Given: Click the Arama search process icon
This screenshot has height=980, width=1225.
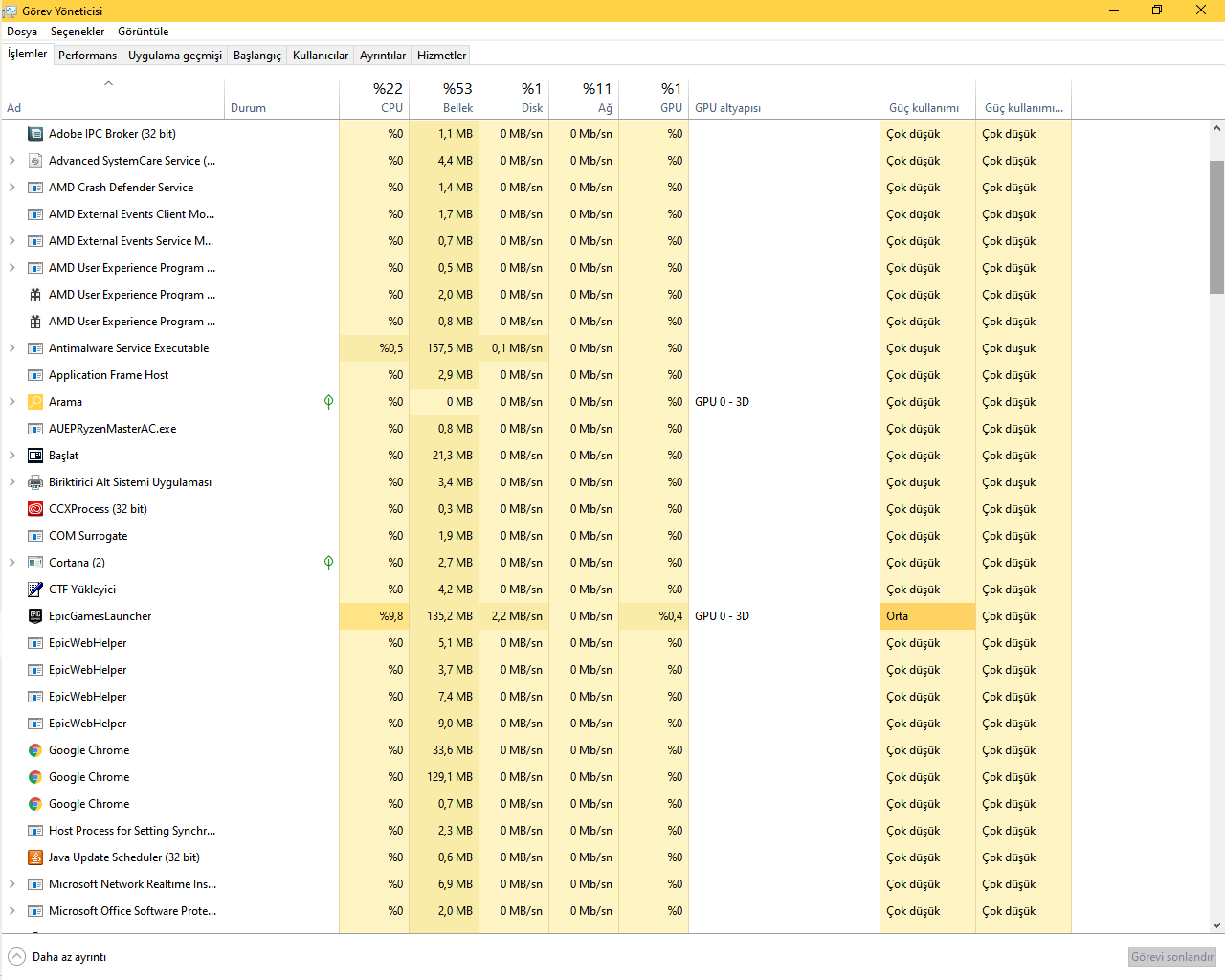Looking at the screenshot, I should [x=35, y=402].
